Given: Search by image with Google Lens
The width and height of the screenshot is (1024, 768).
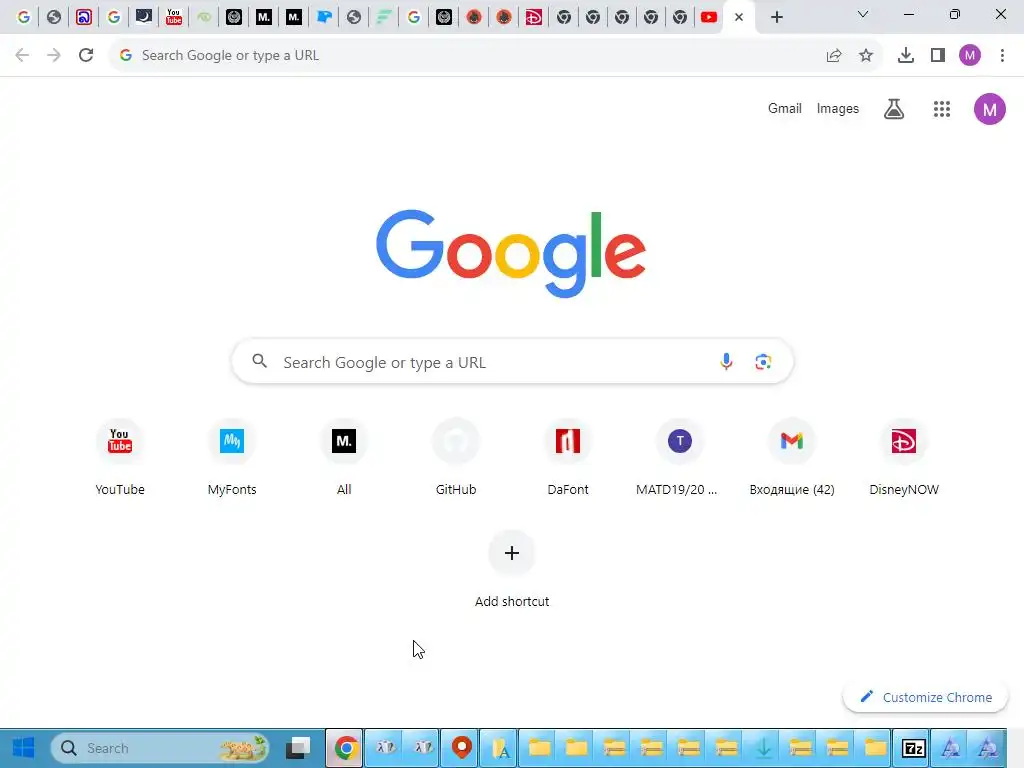Looking at the screenshot, I should click(x=763, y=361).
